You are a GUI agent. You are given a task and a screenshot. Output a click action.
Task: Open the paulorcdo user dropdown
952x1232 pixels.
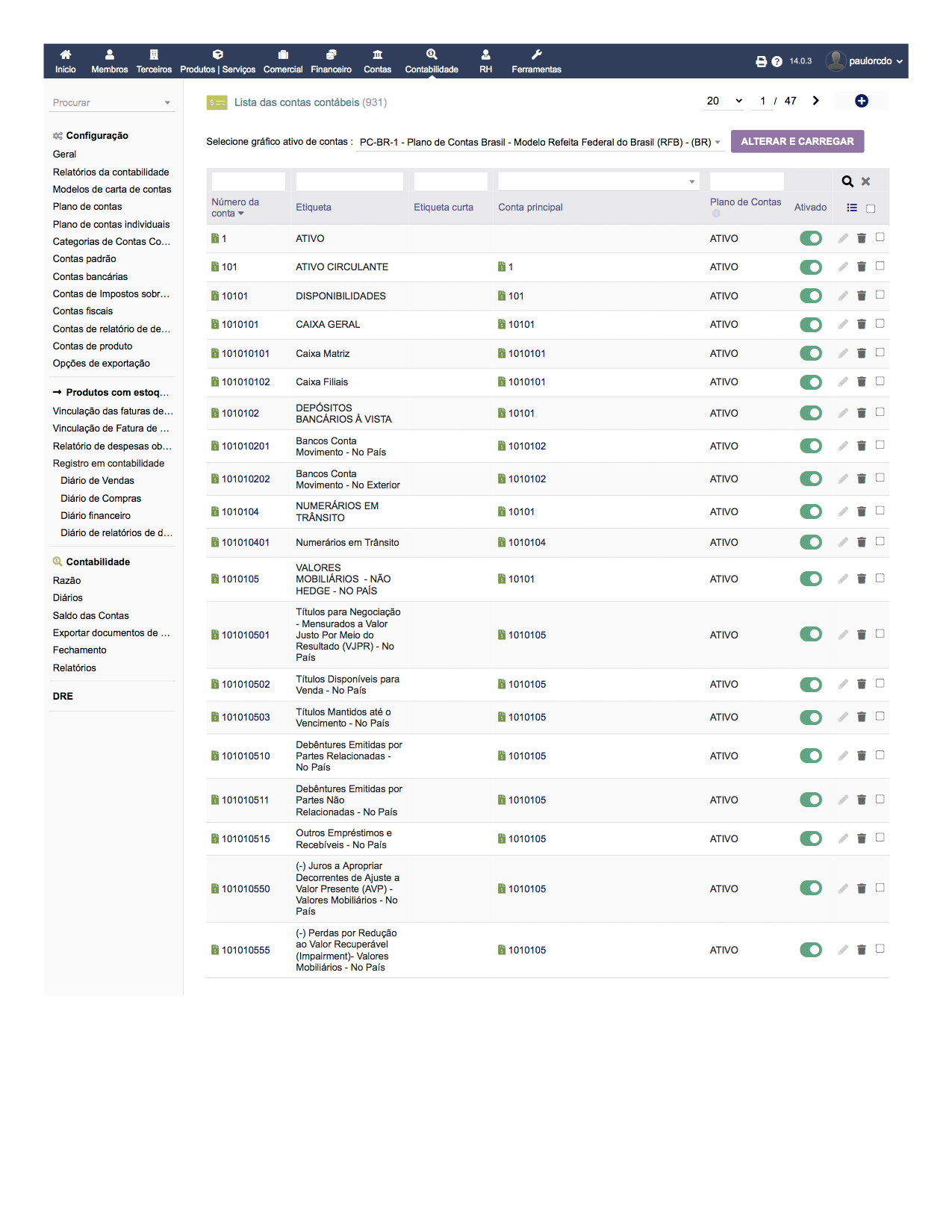pos(865,61)
